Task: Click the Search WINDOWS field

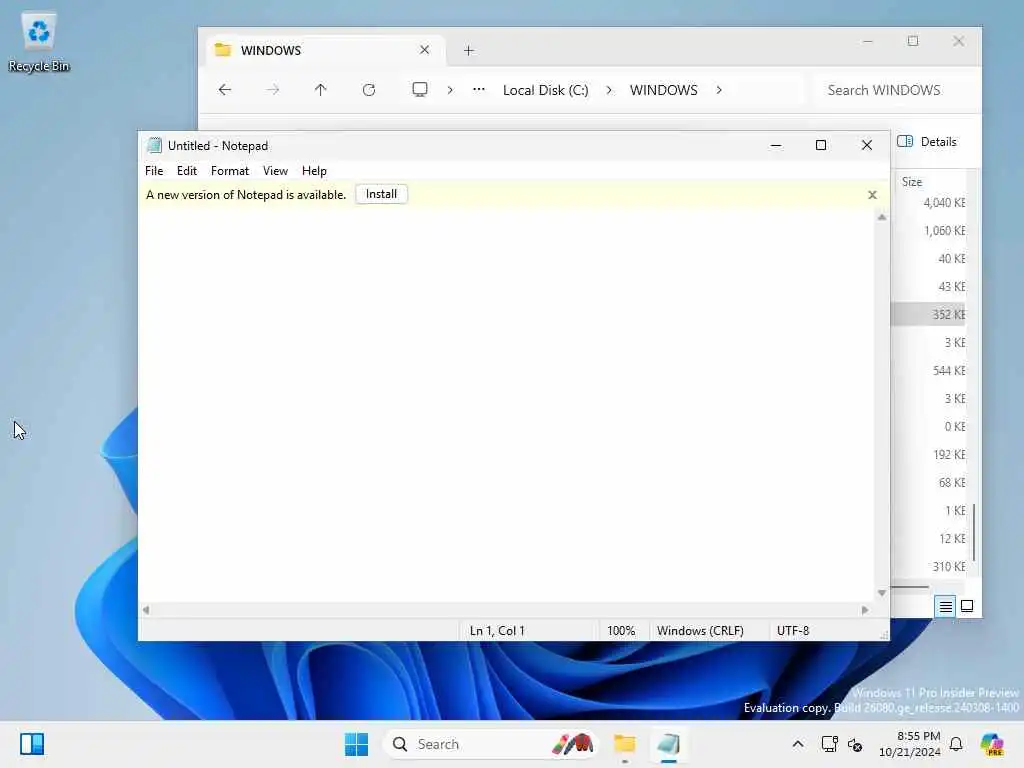Action: point(898,90)
